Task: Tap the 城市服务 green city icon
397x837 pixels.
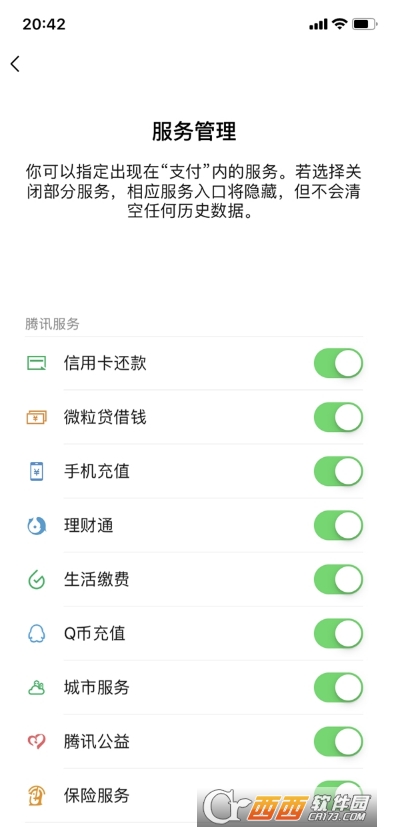Action: pyautogui.click(x=36, y=688)
